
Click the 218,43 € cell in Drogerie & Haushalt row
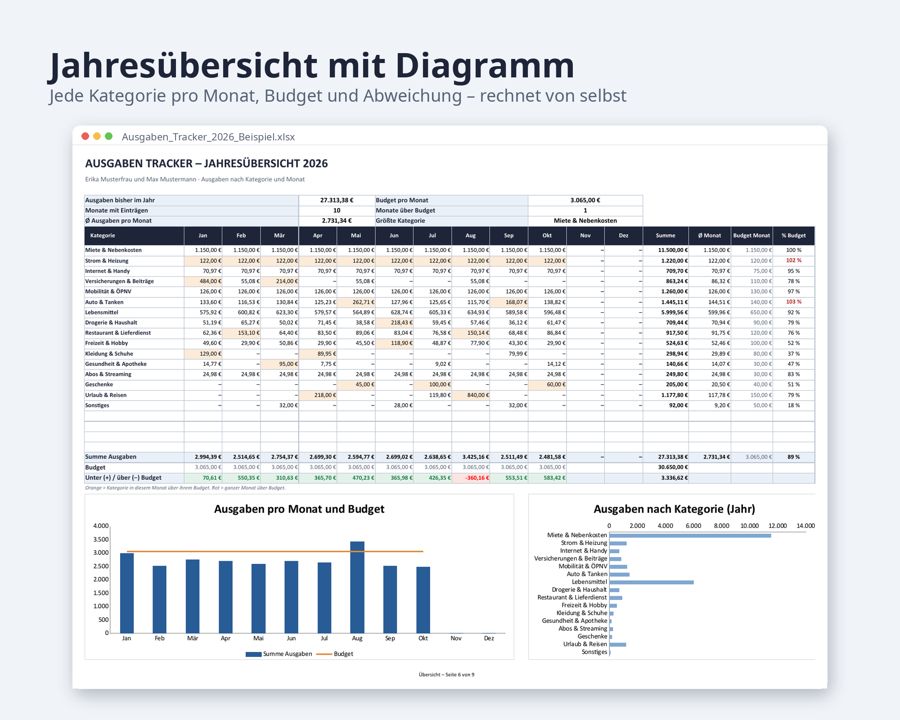(x=394, y=323)
